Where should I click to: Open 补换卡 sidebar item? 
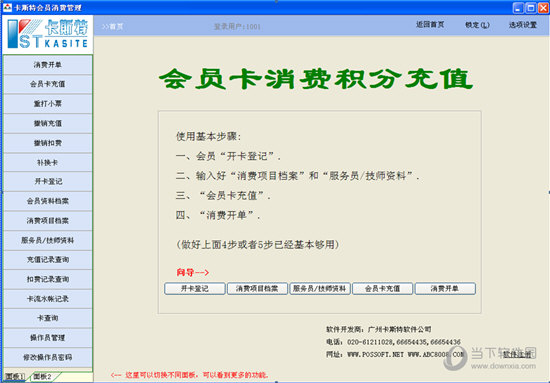[48, 162]
